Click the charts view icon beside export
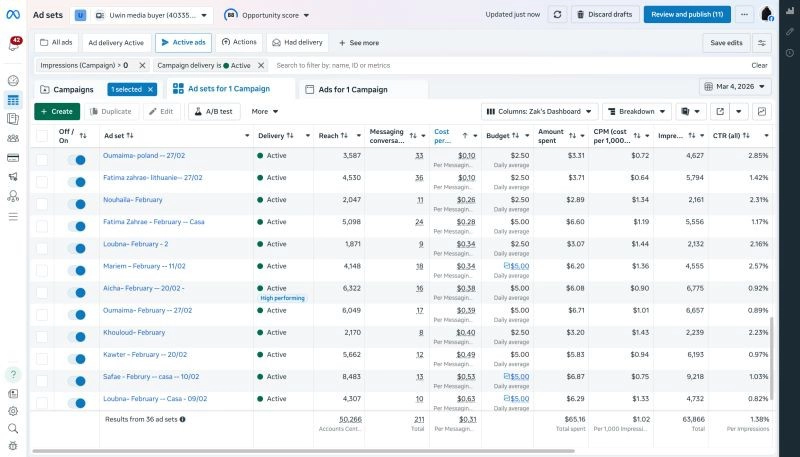The width and height of the screenshot is (800, 457). (762, 112)
